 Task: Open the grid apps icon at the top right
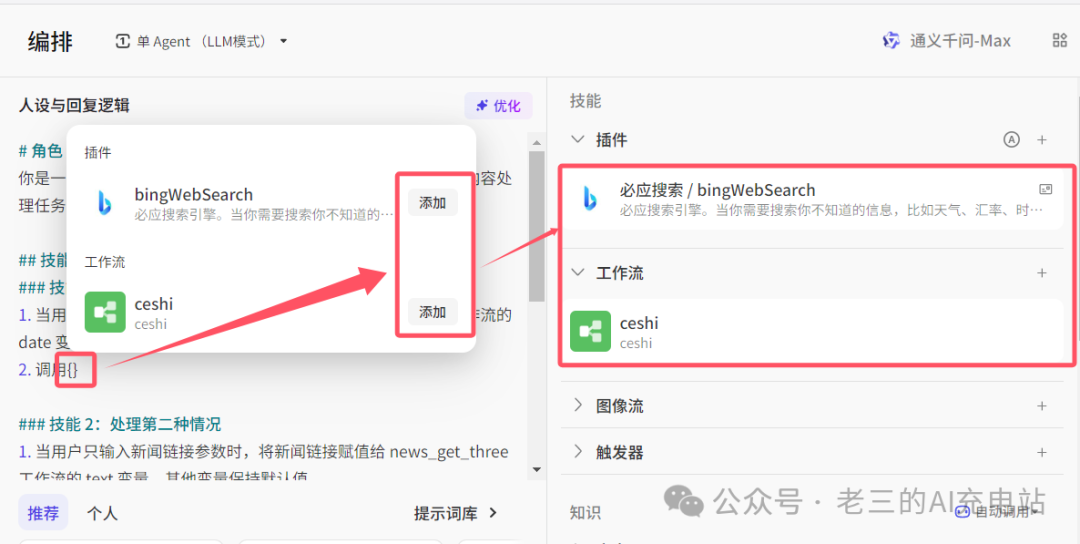point(1059,41)
